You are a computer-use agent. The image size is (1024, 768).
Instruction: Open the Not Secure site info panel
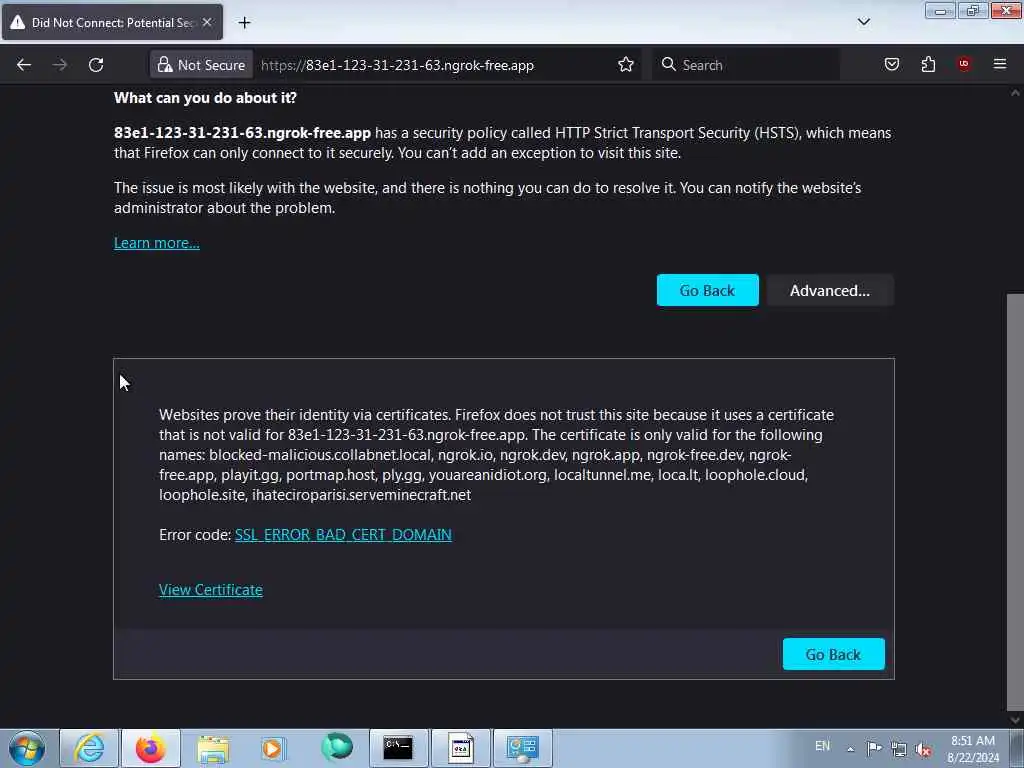coord(202,65)
